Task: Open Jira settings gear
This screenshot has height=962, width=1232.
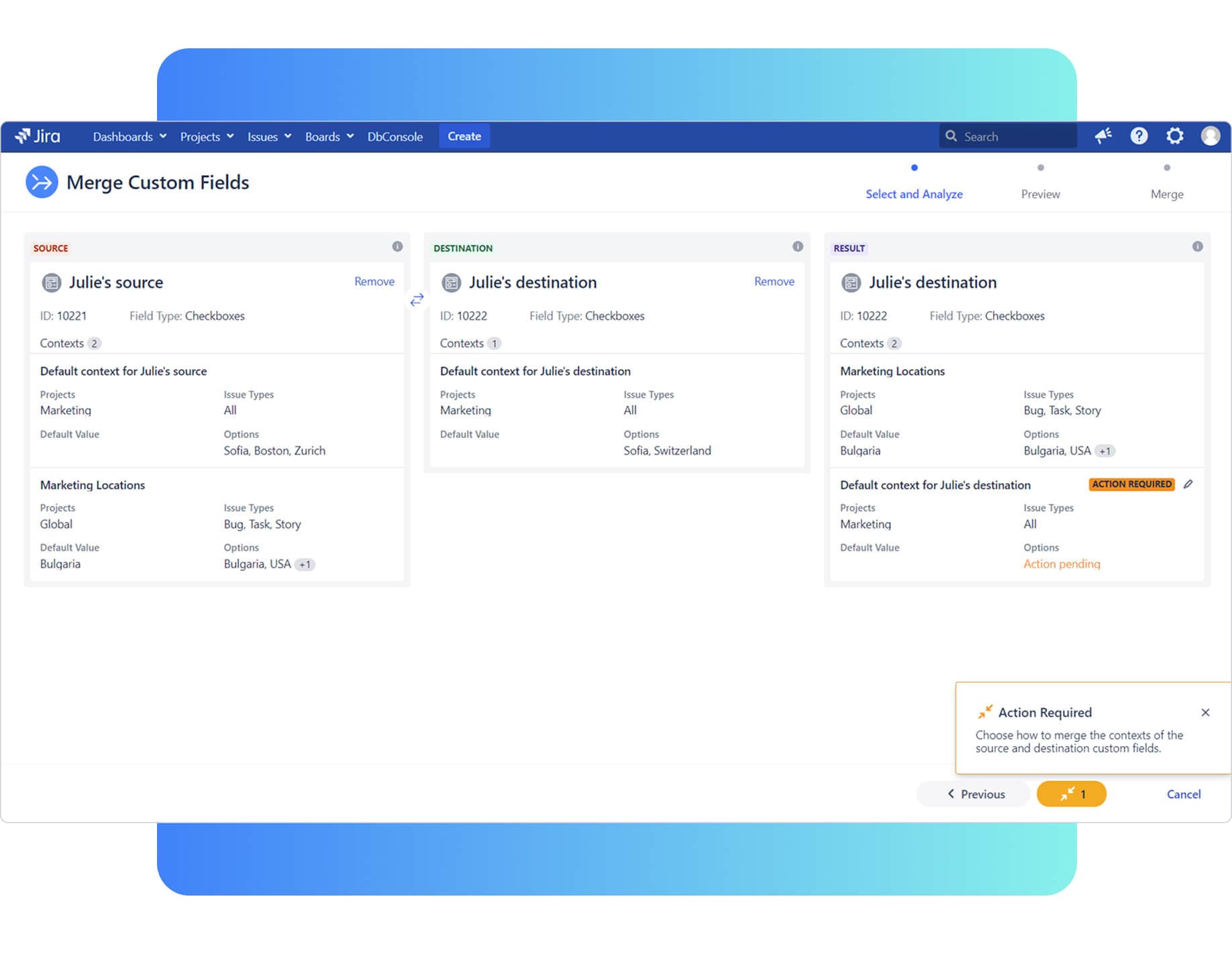Action: click(1174, 136)
